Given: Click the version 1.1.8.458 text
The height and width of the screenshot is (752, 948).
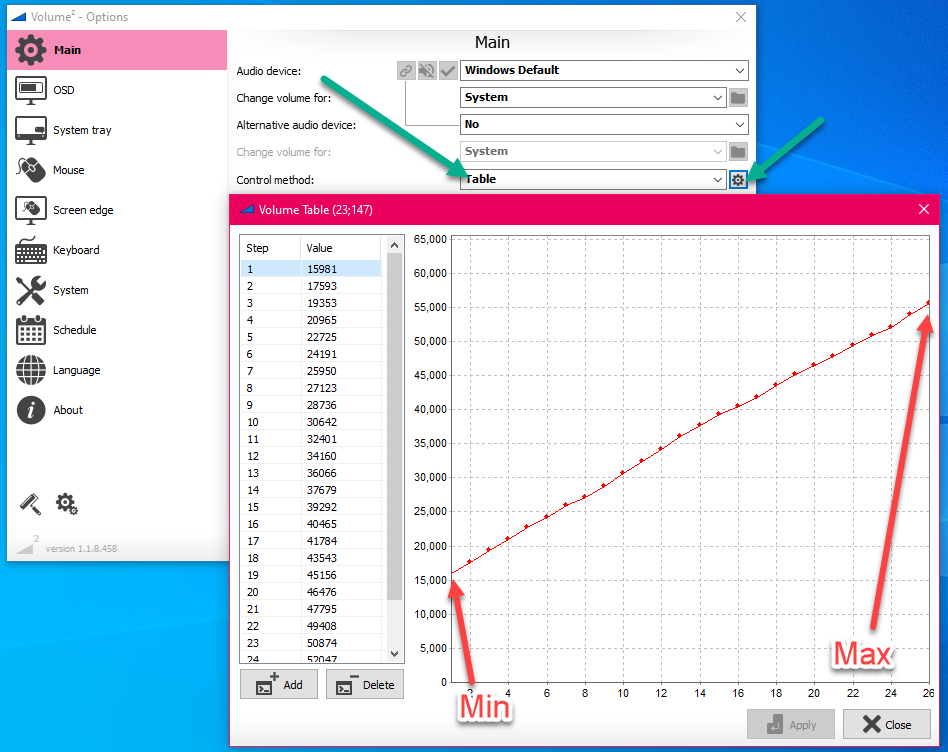Looking at the screenshot, I should pos(81,548).
